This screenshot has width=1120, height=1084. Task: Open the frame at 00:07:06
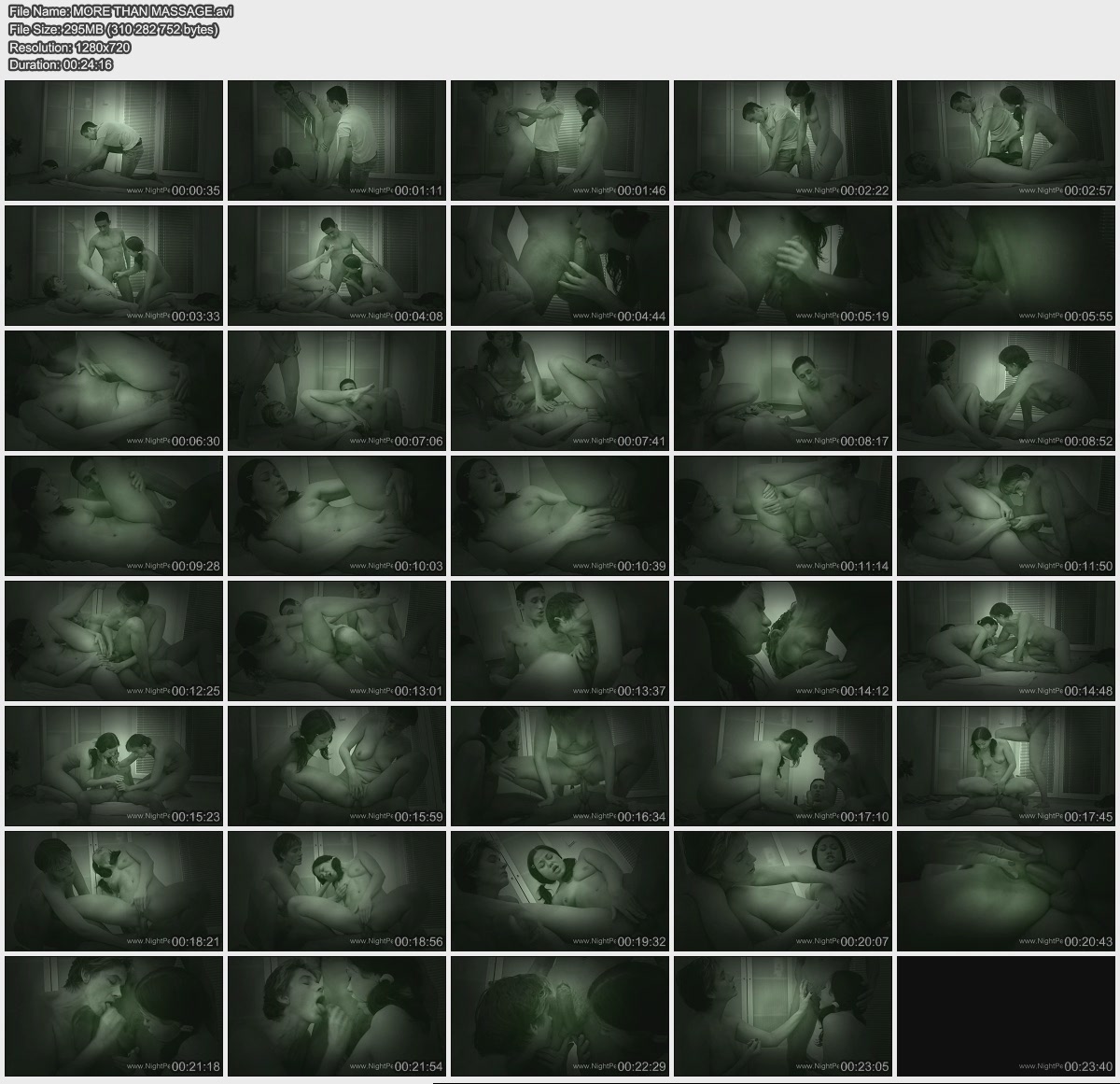click(337, 390)
